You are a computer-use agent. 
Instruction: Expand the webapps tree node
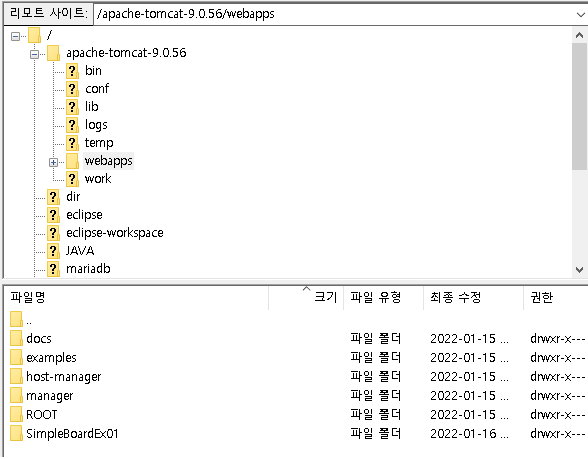[53, 162]
